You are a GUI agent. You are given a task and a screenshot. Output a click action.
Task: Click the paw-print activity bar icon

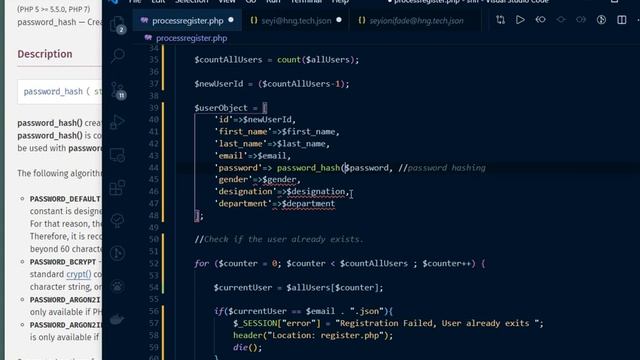point(118,286)
